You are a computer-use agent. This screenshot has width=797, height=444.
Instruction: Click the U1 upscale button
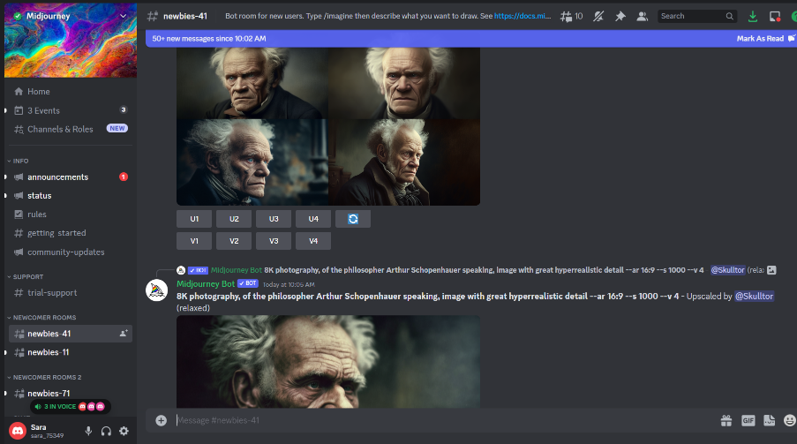(194, 219)
